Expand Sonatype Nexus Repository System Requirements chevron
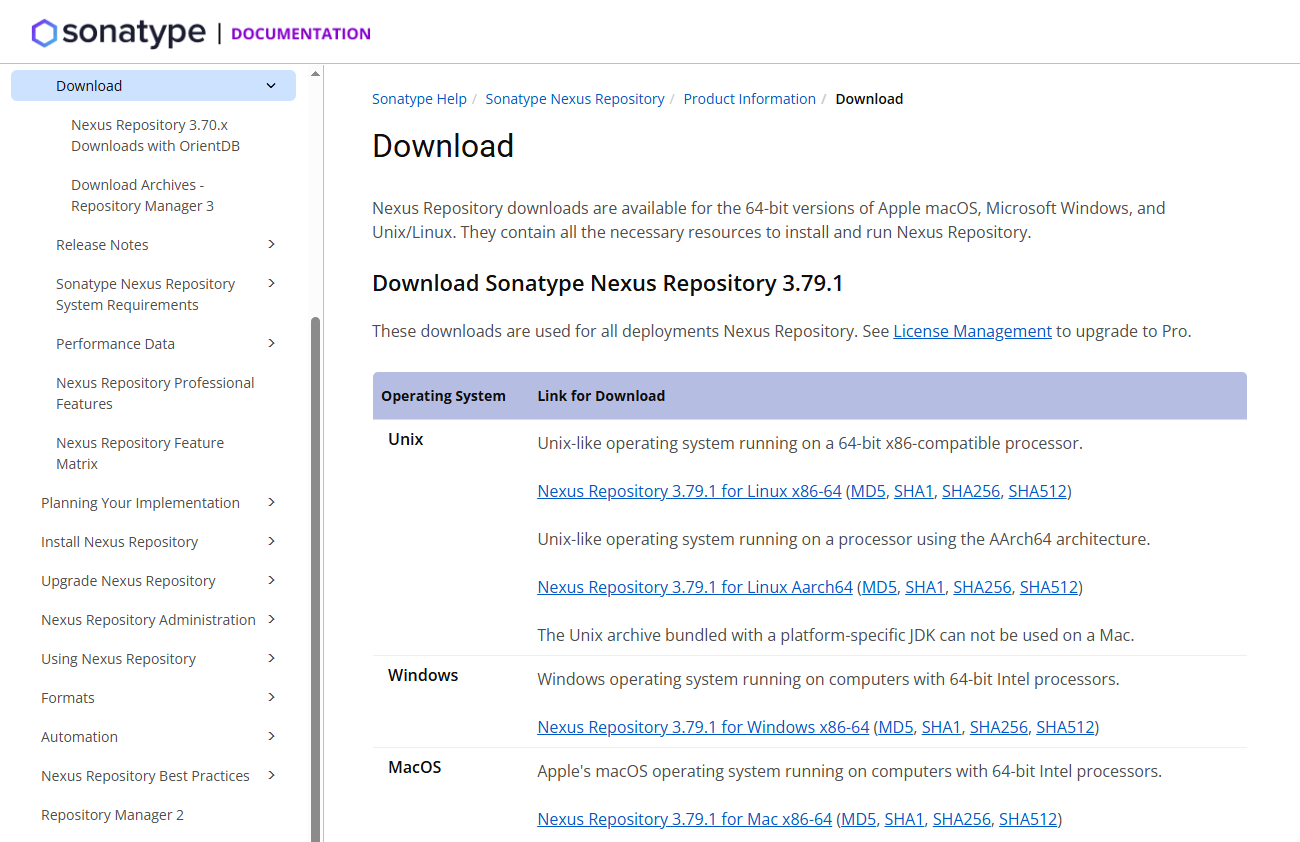The height and width of the screenshot is (842, 1300). click(271, 284)
